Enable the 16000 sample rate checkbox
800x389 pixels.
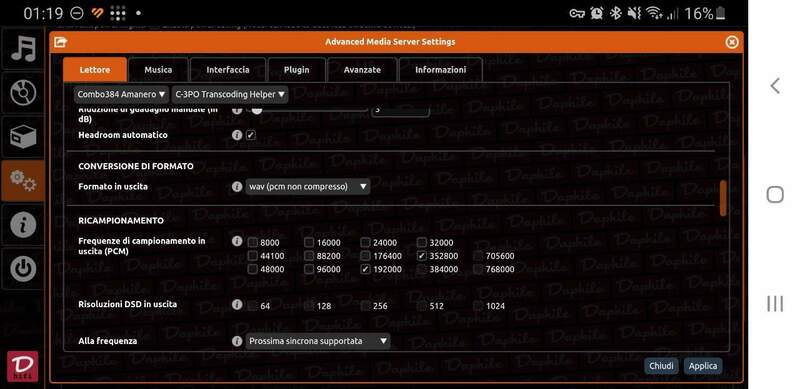point(309,242)
